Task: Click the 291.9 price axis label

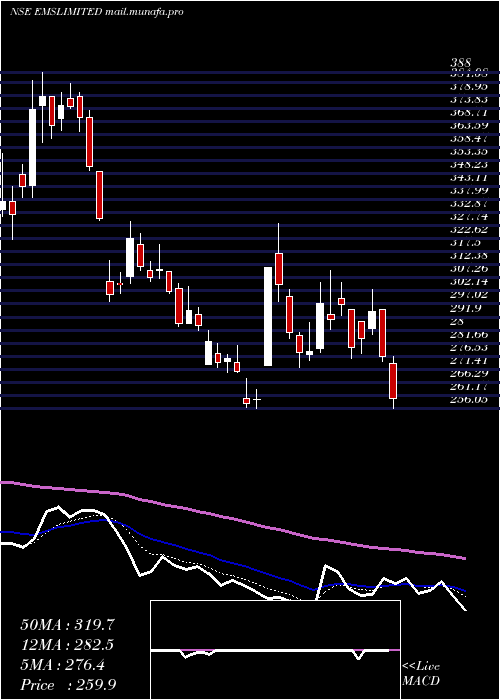Action: click(465, 308)
